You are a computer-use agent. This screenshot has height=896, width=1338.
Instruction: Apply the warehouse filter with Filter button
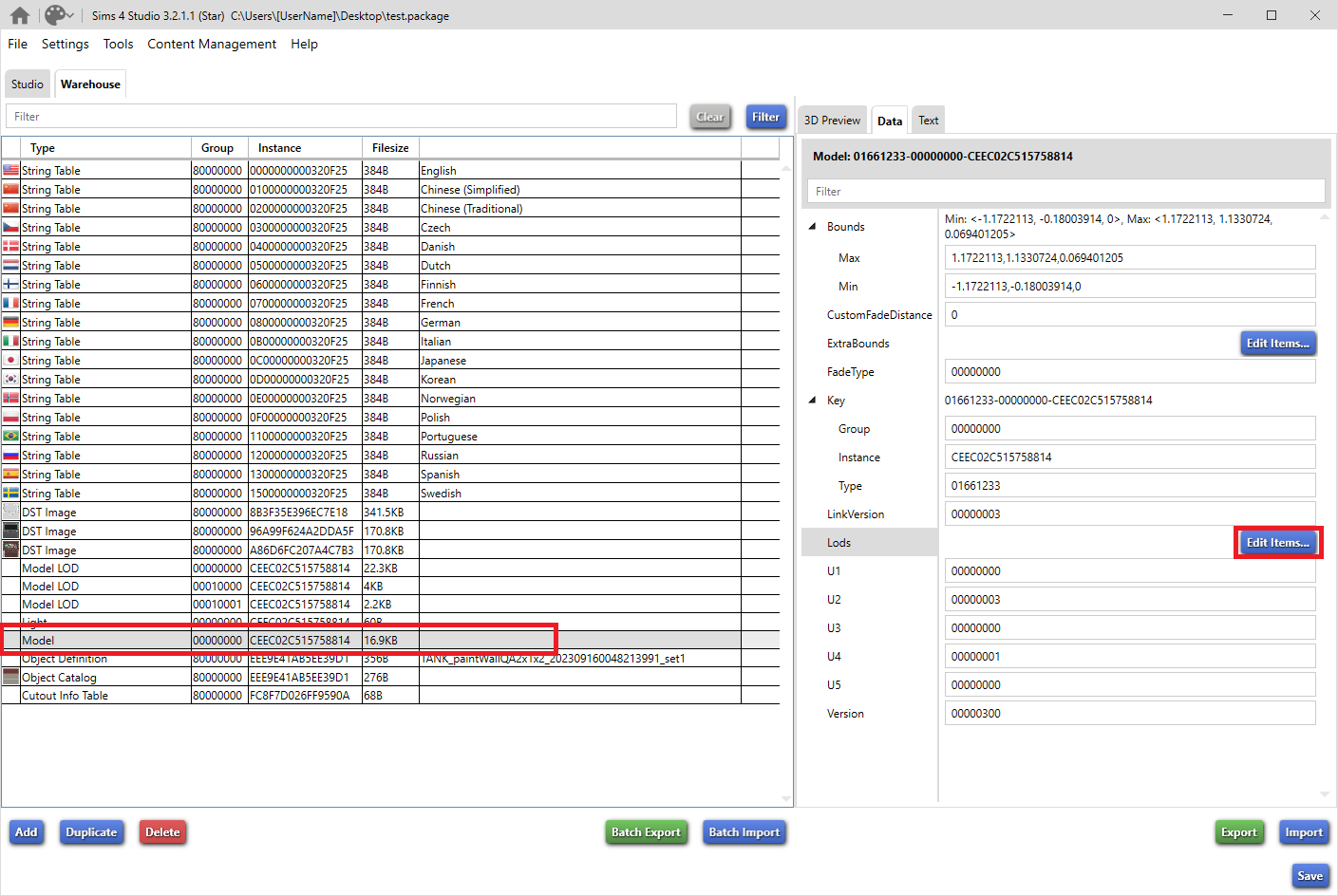coord(766,117)
